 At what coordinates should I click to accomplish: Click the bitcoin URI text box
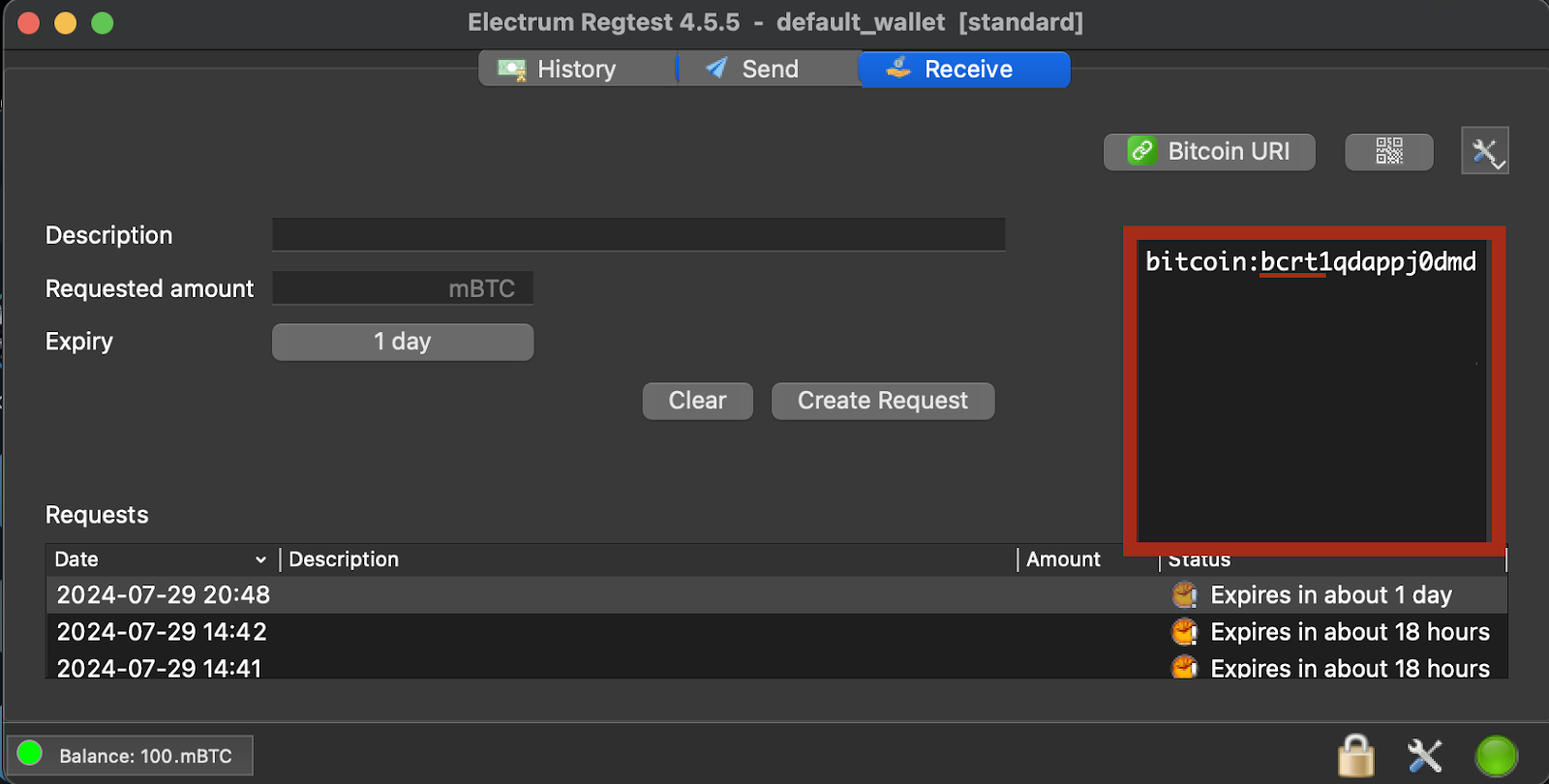coord(1312,390)
